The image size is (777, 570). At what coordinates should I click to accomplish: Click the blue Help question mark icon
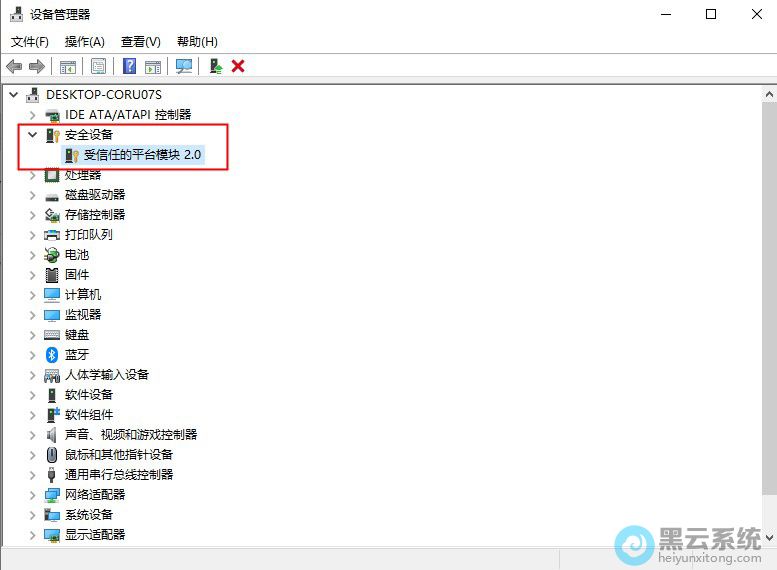point(129,66)
